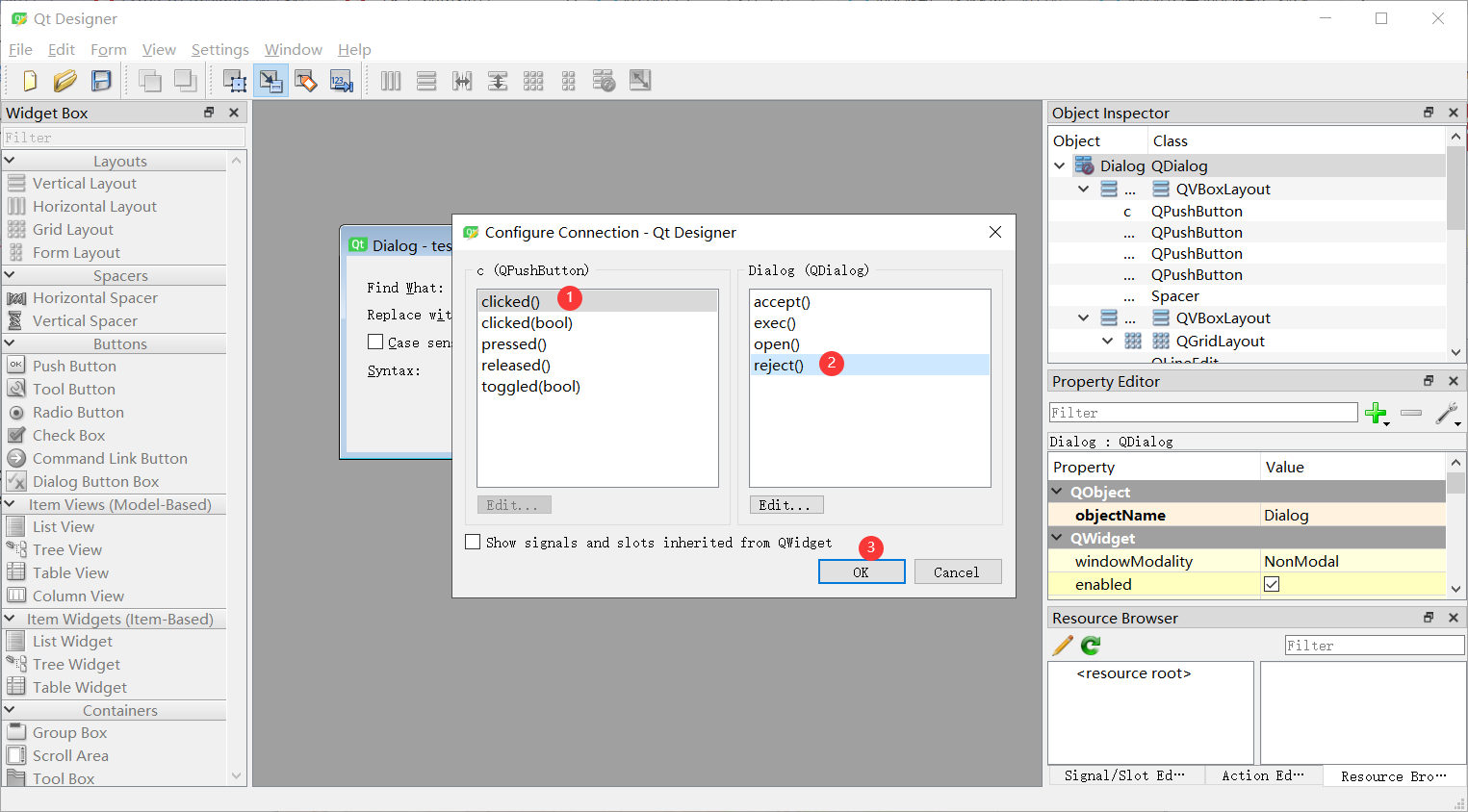Select the toggled(bool) signal
Viewport: 1468px width, 812px height.
pos(598,386)
